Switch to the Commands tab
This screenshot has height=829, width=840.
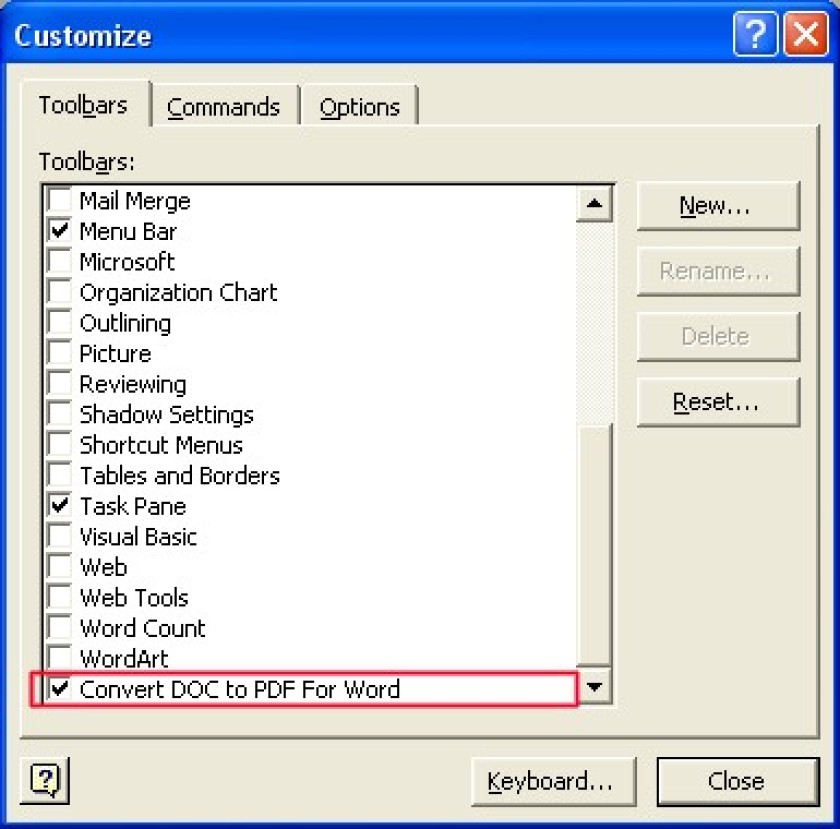point(224,107)
